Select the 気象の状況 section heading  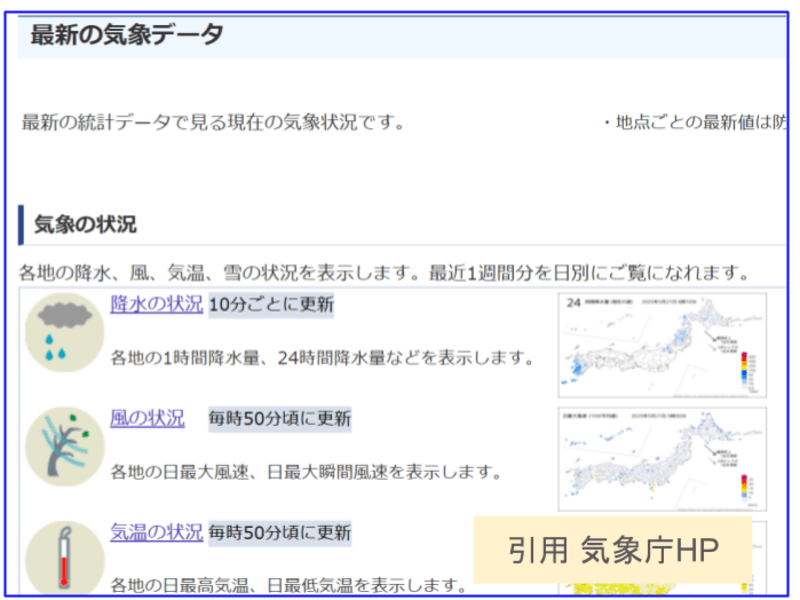[x=85, y=224]
